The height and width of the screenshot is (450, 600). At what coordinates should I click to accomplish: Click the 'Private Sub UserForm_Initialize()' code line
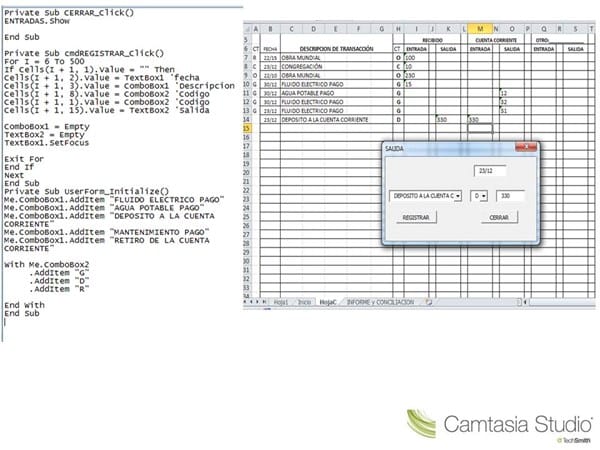[x=87, y=191]
